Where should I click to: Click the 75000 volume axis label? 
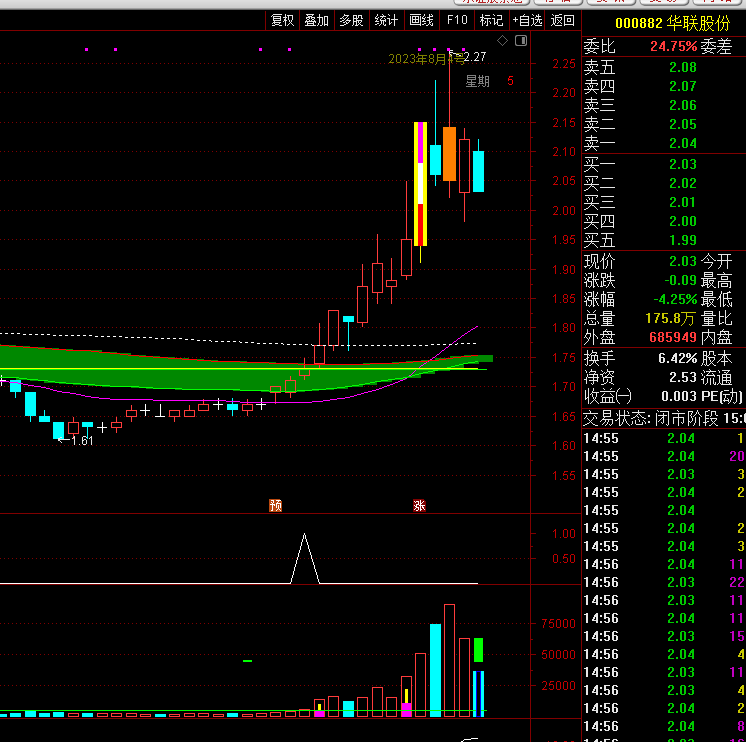tap(559, 624)
